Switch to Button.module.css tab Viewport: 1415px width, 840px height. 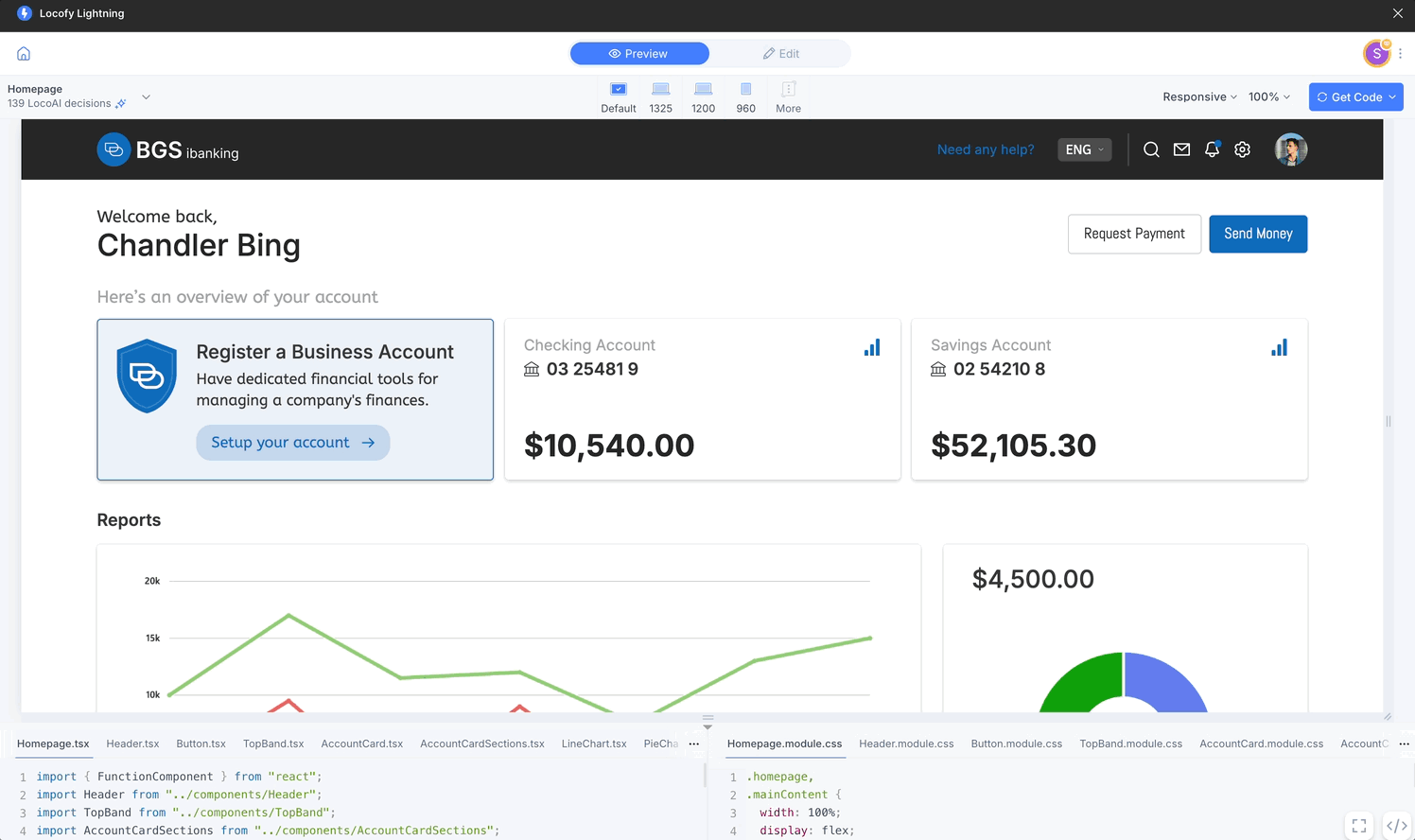pyautogui.click(x=1016, y=744)
